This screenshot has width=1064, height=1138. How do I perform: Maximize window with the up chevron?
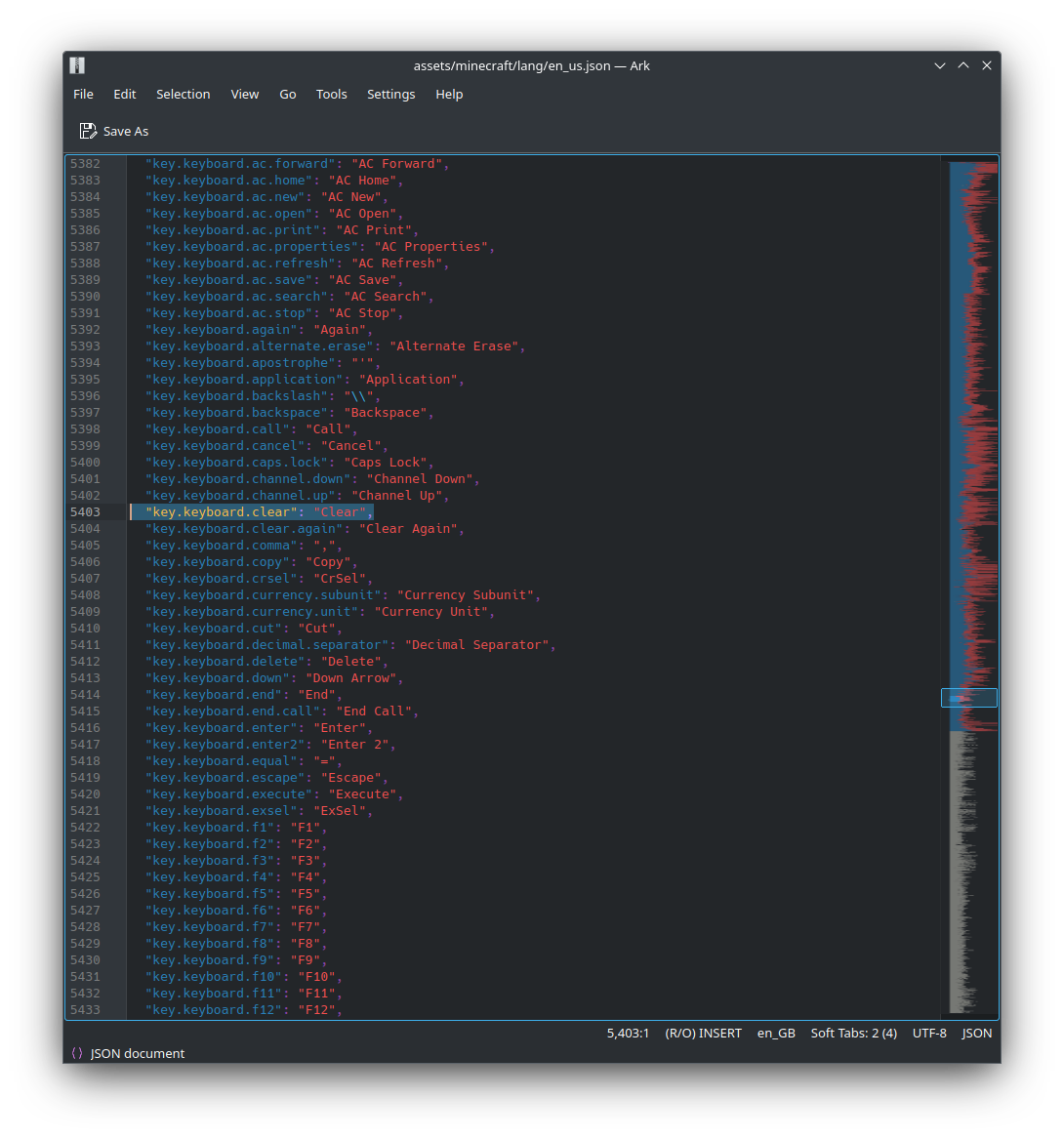pyautogui.click(x=963, y=65)
